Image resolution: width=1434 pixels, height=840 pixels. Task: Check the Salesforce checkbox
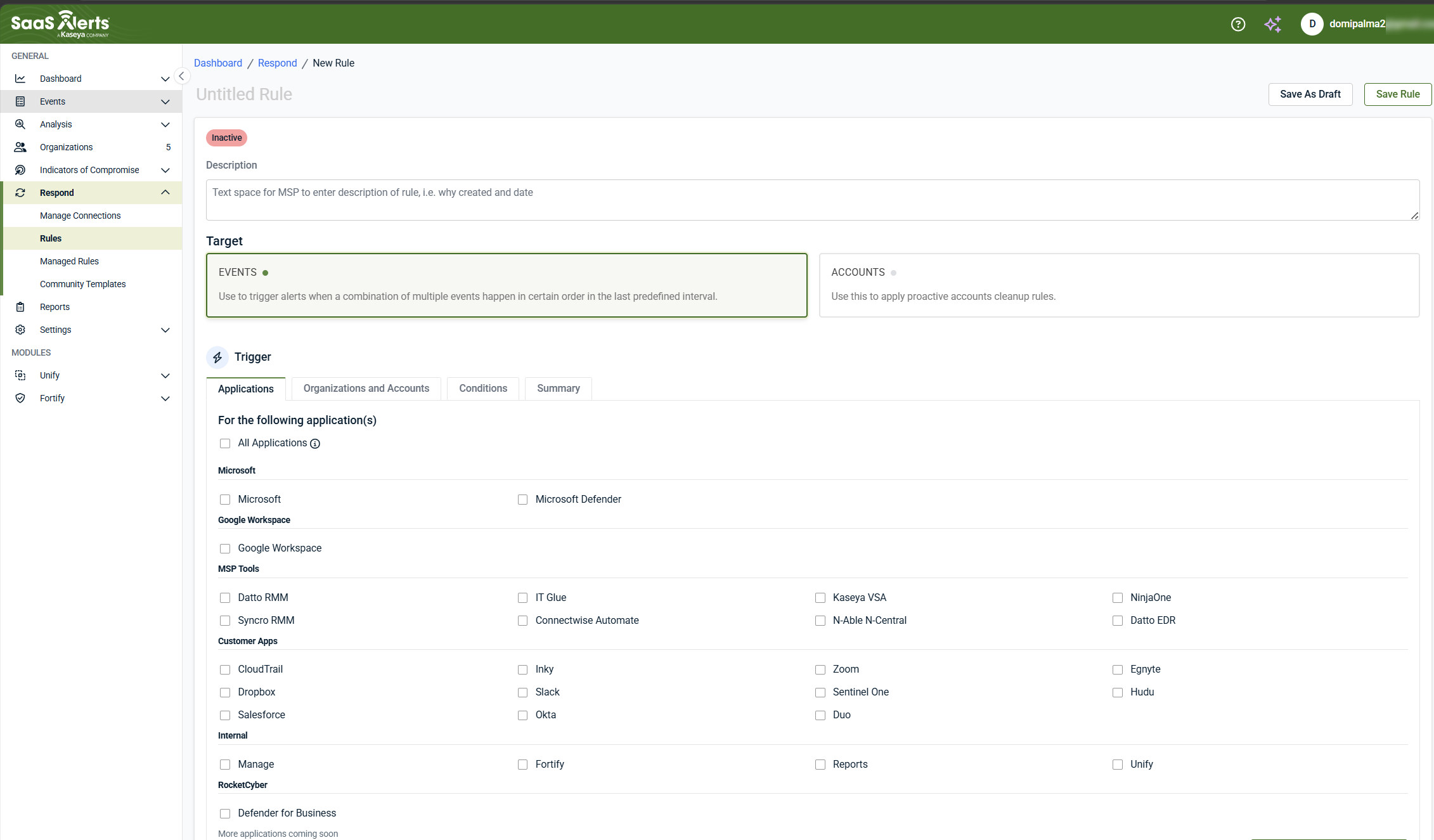pos(225,715)
